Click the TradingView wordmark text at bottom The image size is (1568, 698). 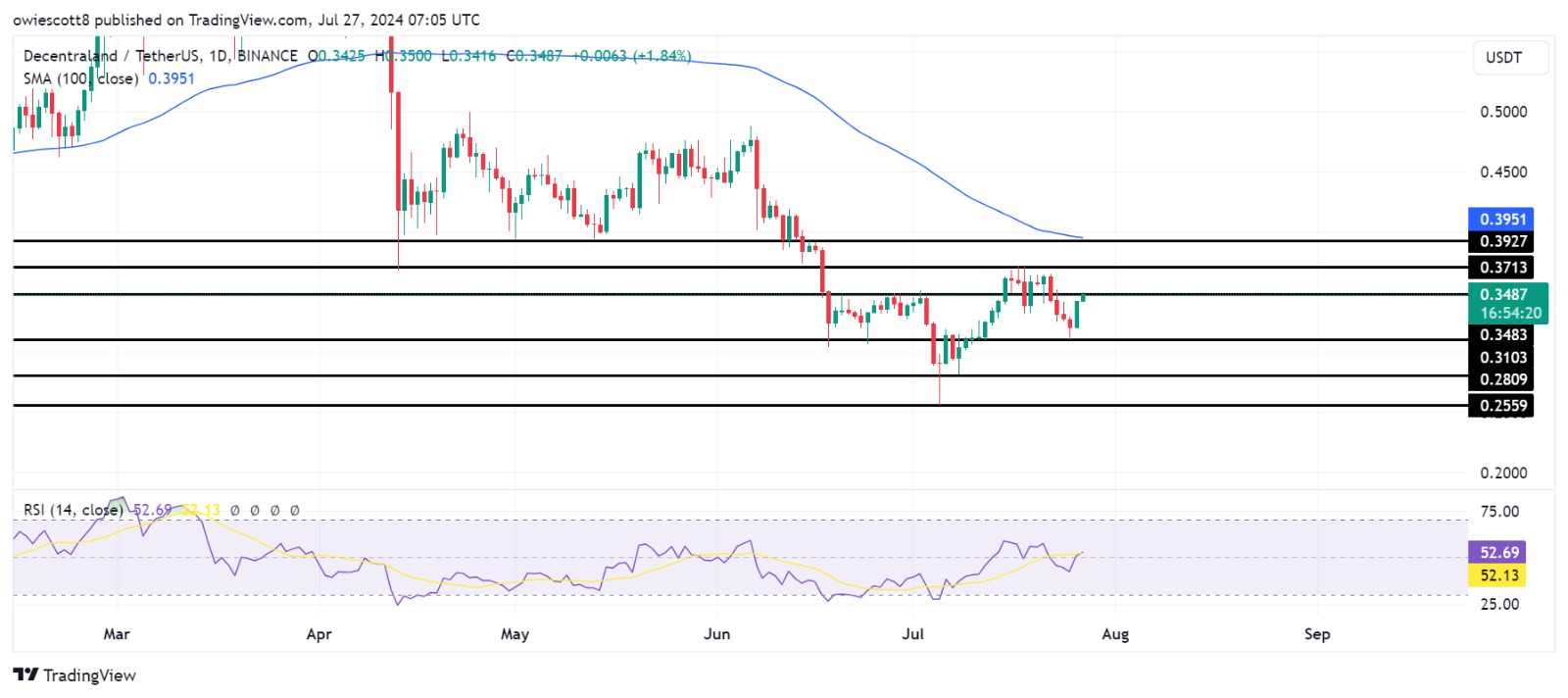[x=89, y=675]
